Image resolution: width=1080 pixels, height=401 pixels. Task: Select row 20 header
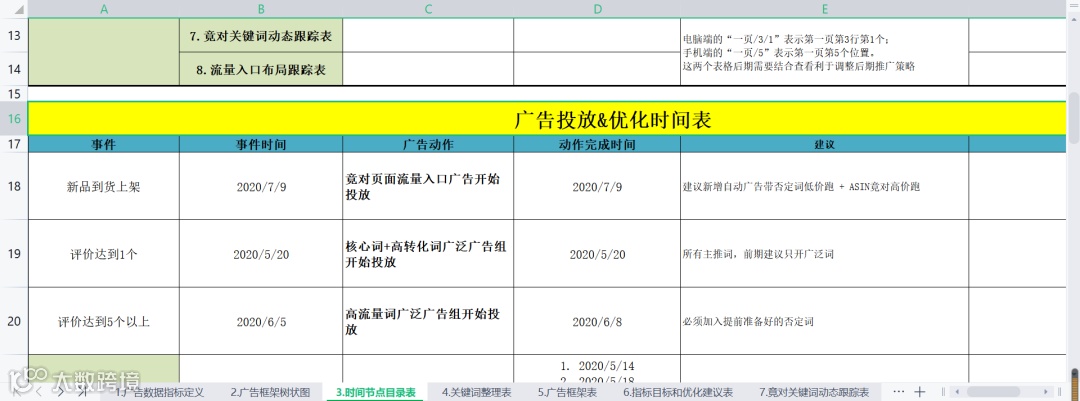coord(14,321)
